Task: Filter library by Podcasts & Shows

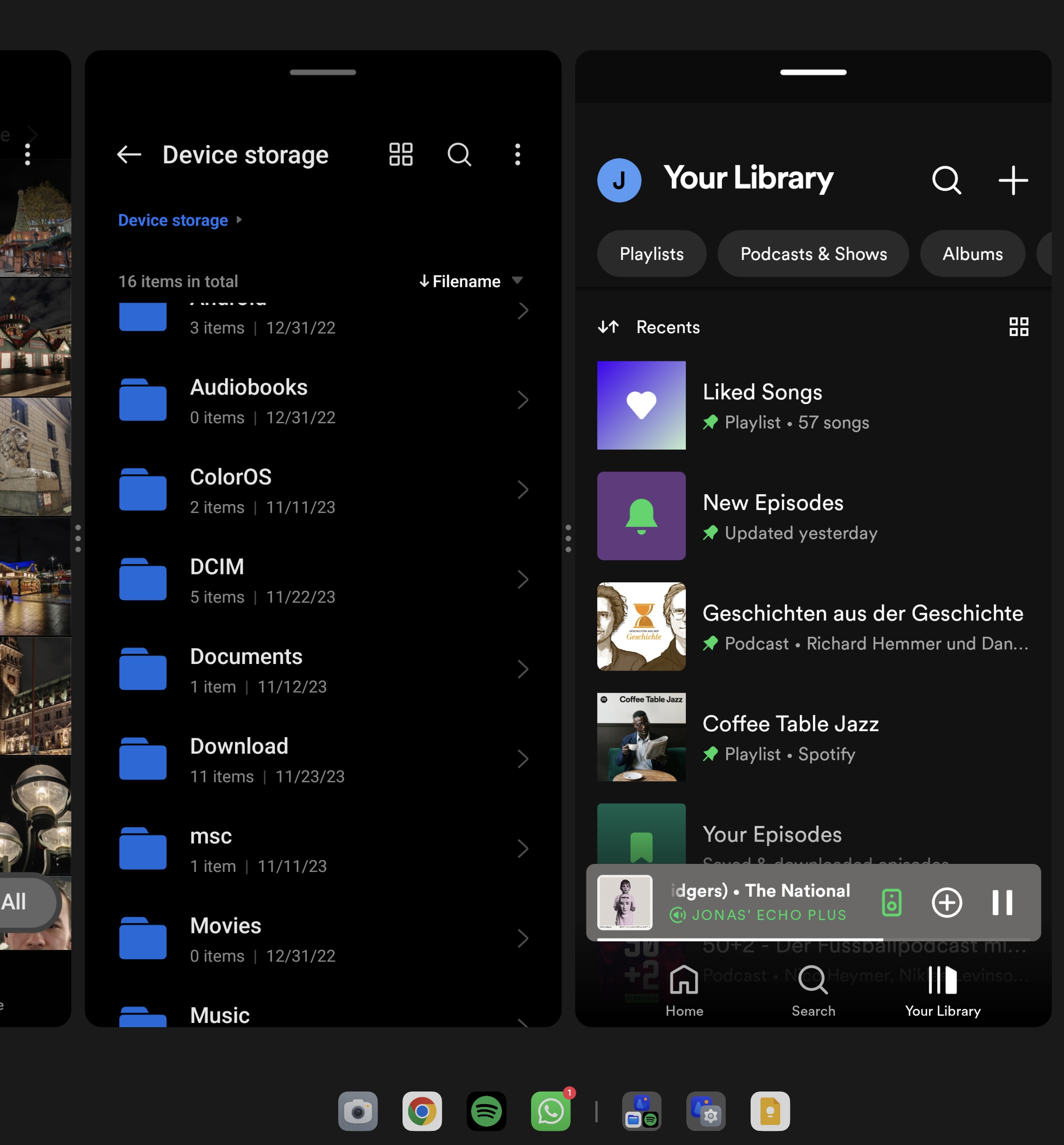Action: [x=813, y=253]
